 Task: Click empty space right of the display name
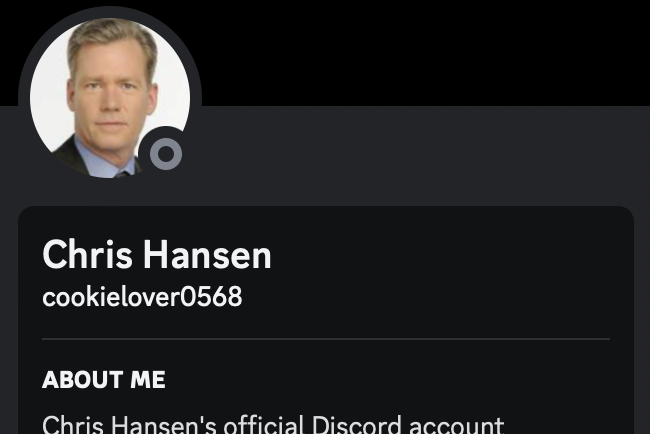click(439, 255)
